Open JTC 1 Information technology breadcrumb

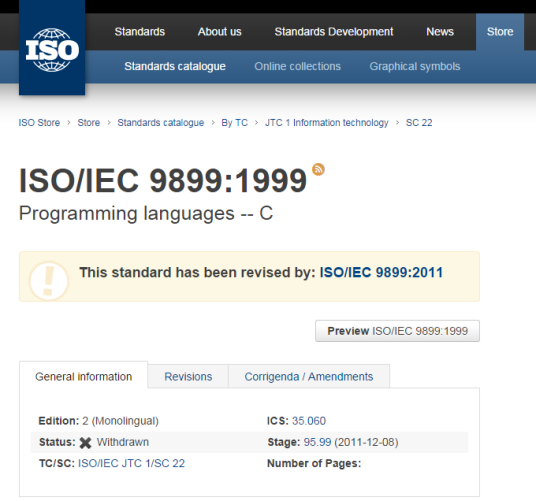(x=326, y=123)
